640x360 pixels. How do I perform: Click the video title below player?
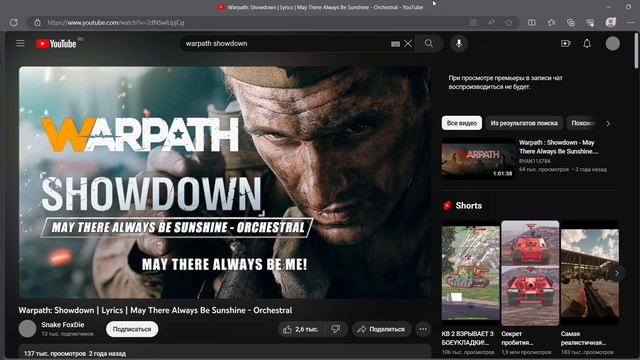click(155, 310)
